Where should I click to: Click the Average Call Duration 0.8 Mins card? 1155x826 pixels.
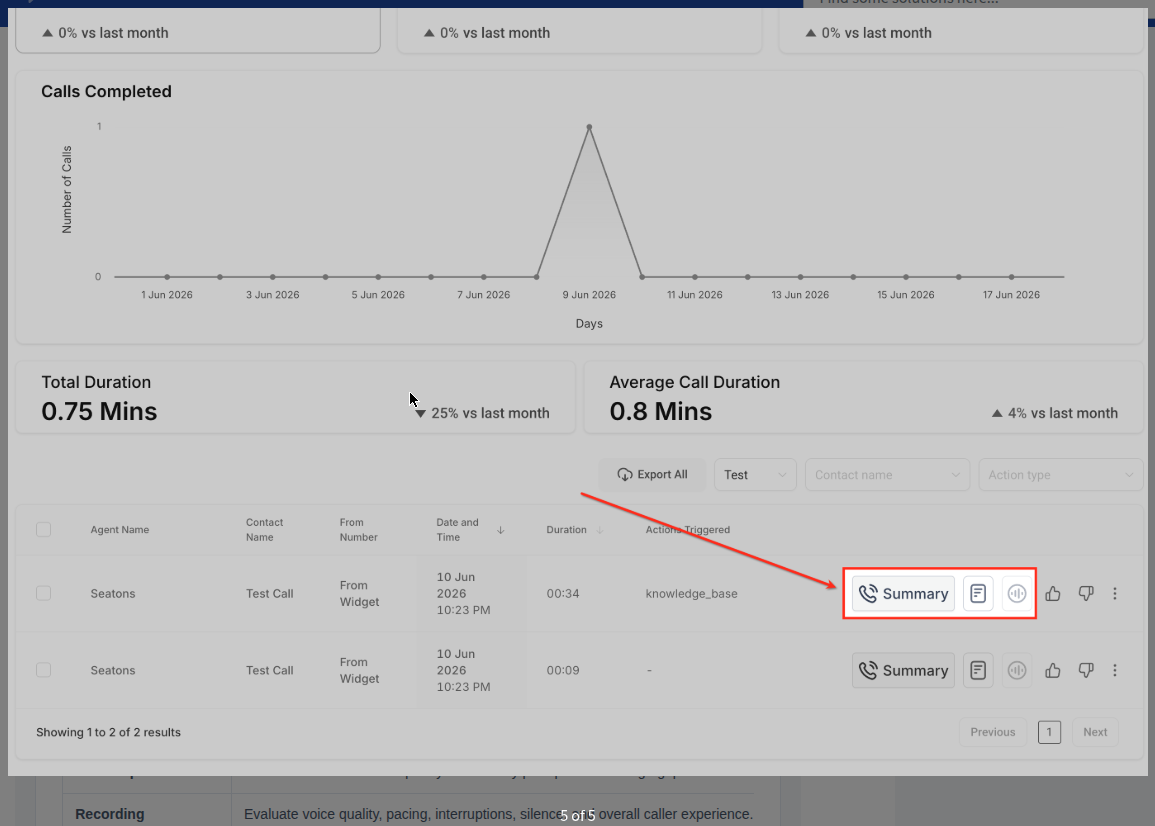pos(863,397)
